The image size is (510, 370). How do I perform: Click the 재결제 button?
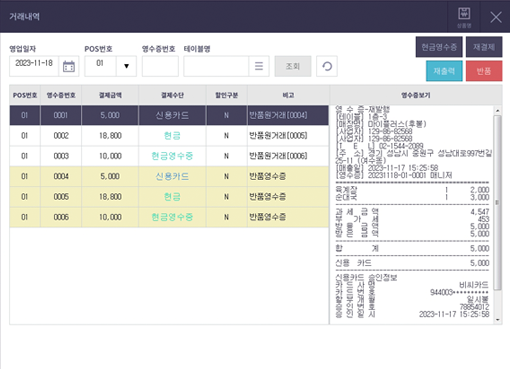pos(484,47)
